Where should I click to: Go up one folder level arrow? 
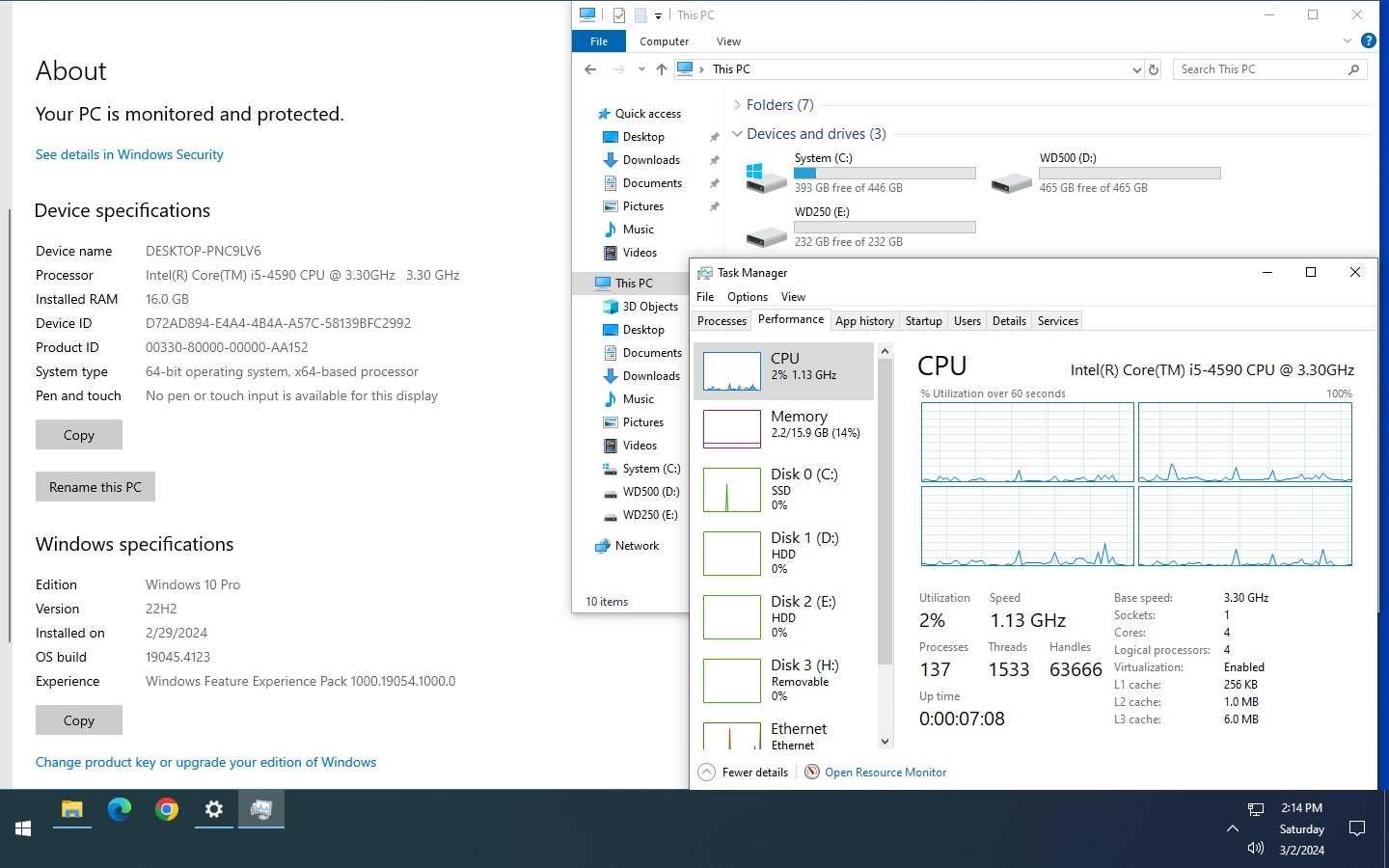coord(661,69)
